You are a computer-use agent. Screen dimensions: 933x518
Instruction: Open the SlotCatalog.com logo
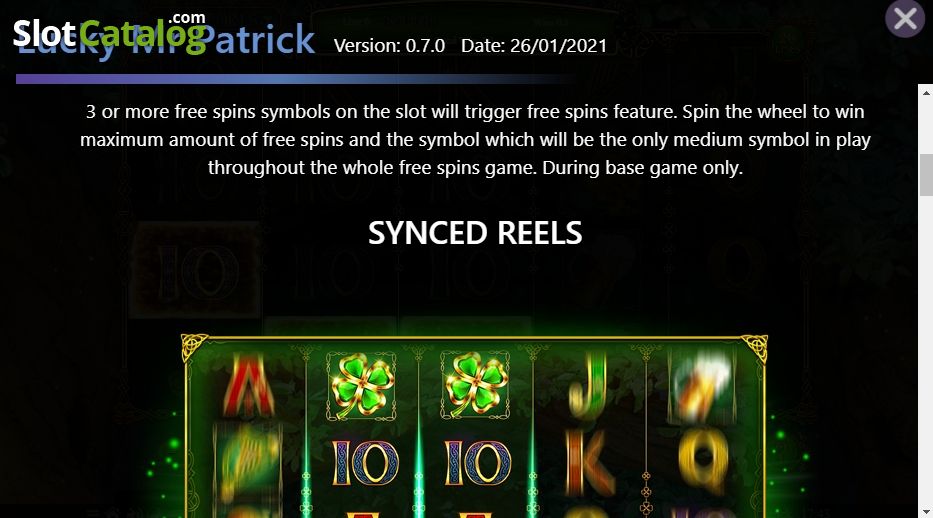[110, 31]
